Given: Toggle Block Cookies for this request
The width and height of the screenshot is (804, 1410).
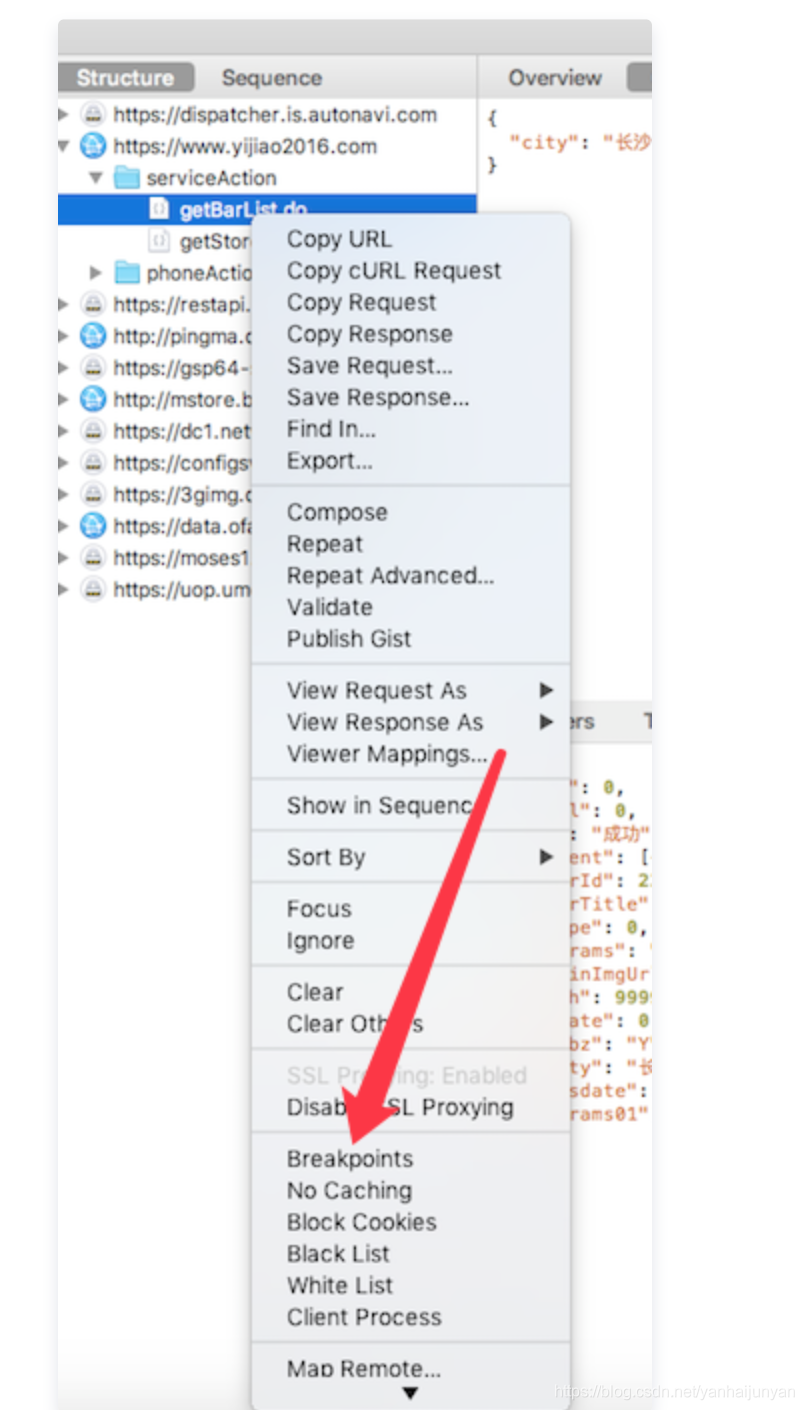Looking at the screenshot, I should pyautogui.click(x=361, y=1222).
